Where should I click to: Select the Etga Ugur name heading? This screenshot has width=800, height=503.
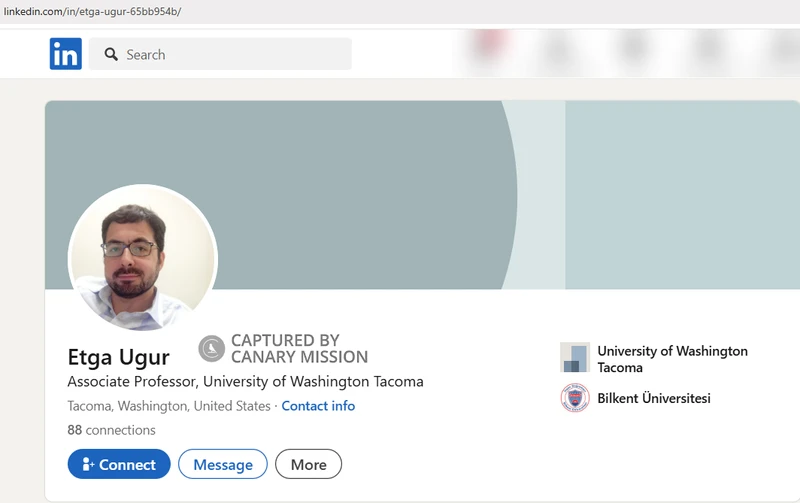pos(118,357)
